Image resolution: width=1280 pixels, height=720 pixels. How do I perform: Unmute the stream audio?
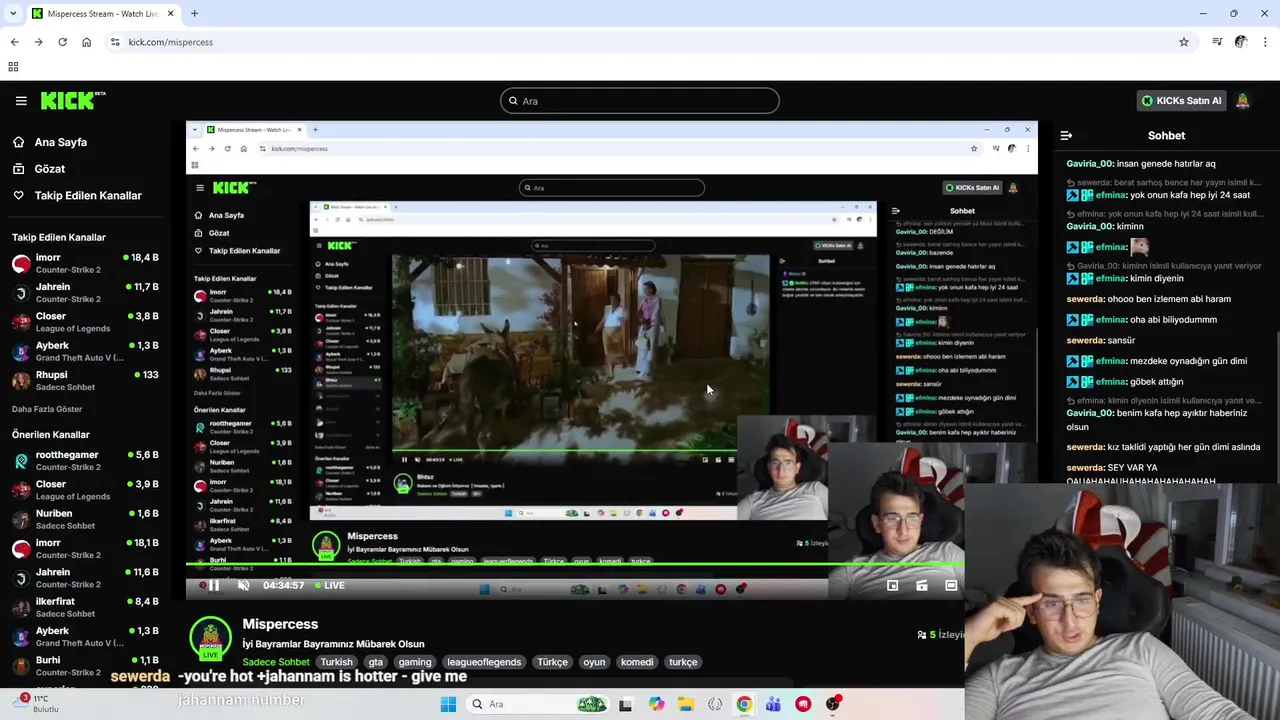243,585
